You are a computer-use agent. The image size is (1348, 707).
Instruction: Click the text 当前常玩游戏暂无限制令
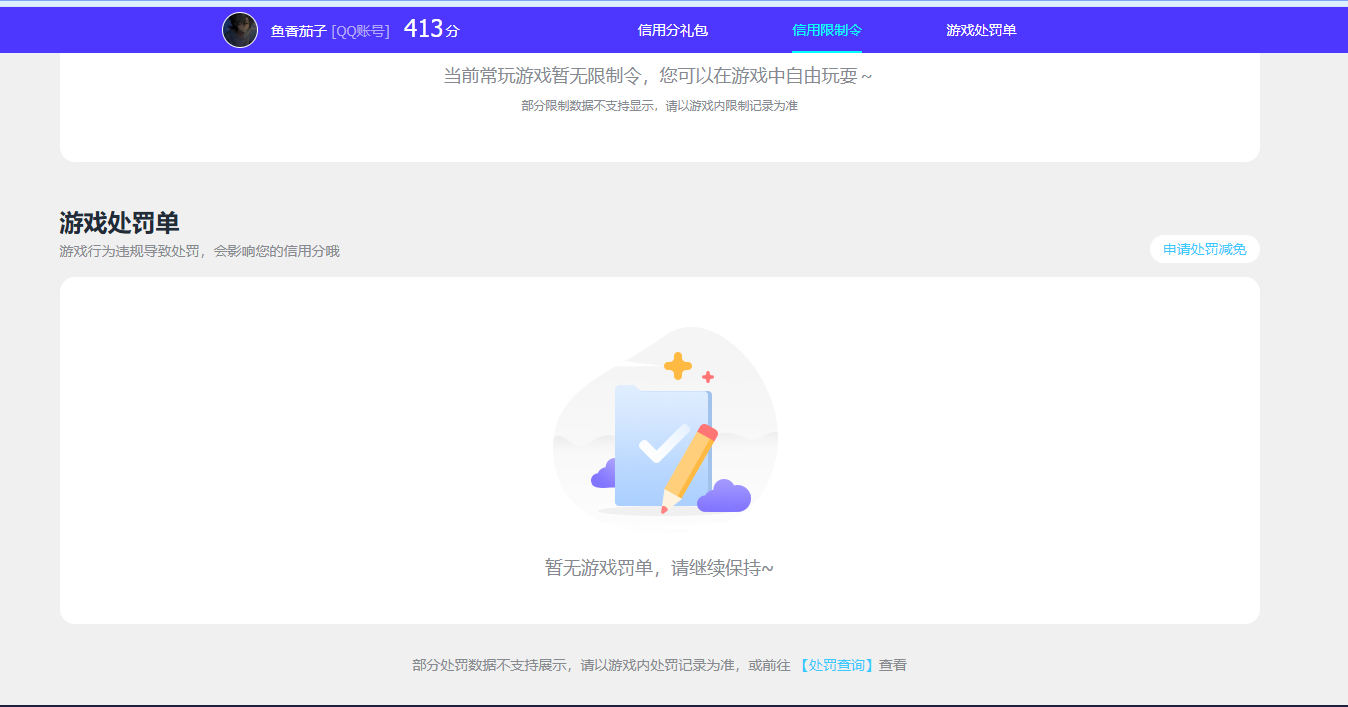544,76
